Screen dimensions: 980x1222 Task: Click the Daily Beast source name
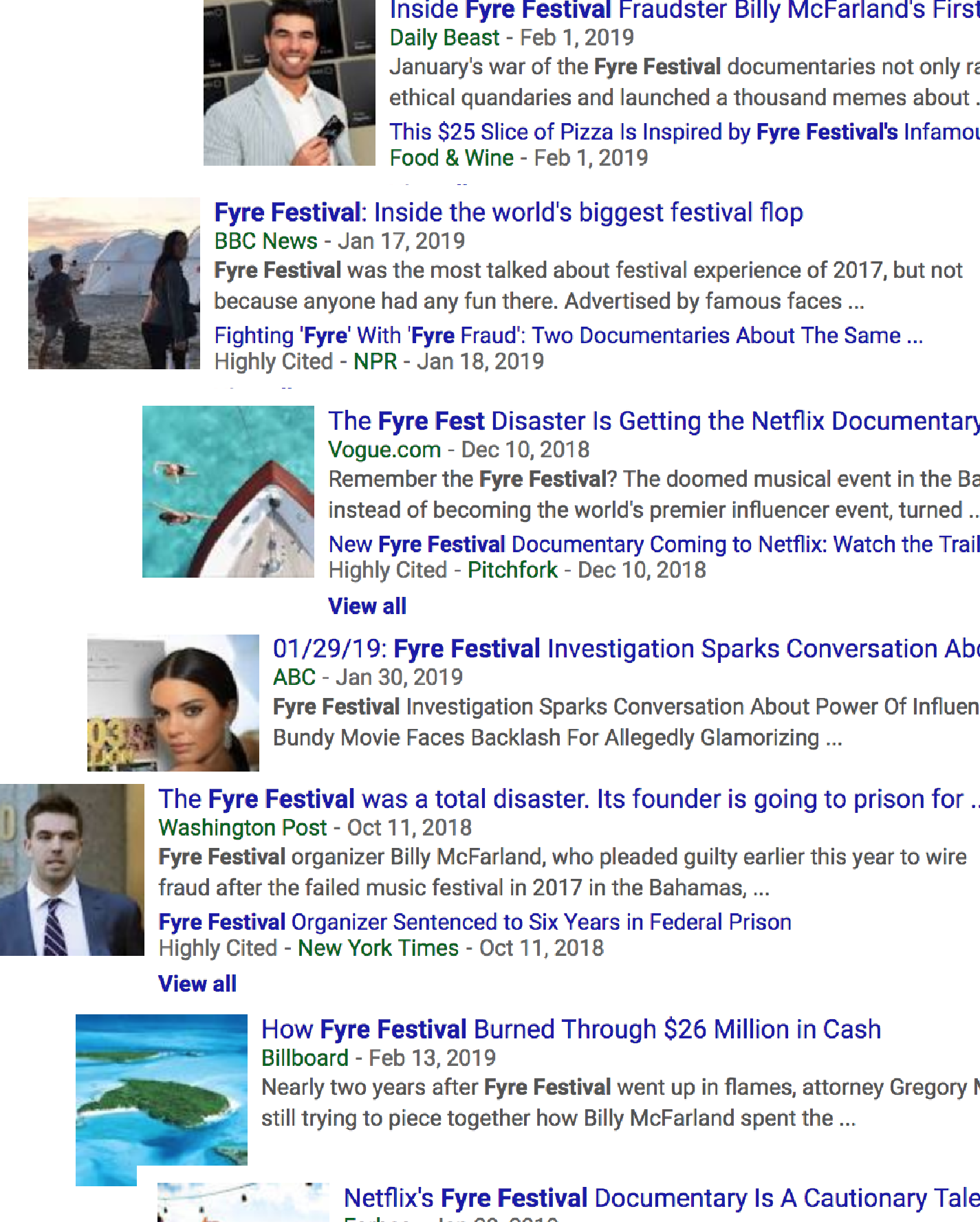[444, 37]
